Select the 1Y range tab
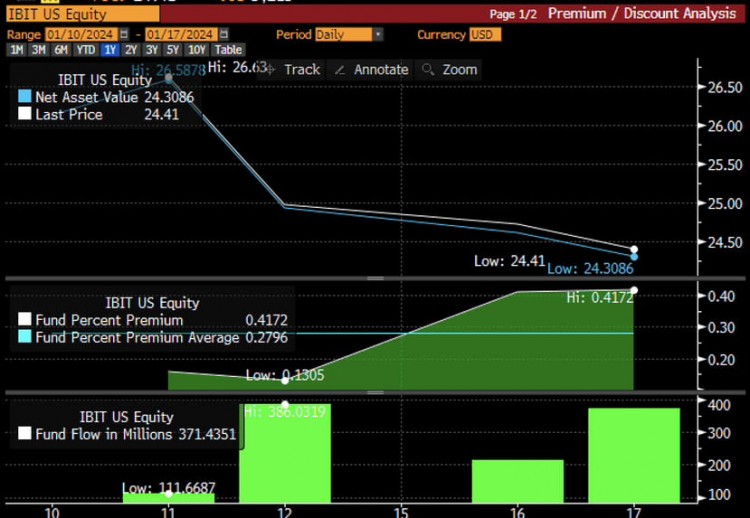The width and height of the screenshot is (750, 518). pyautogui.click(x=110, y=50)
